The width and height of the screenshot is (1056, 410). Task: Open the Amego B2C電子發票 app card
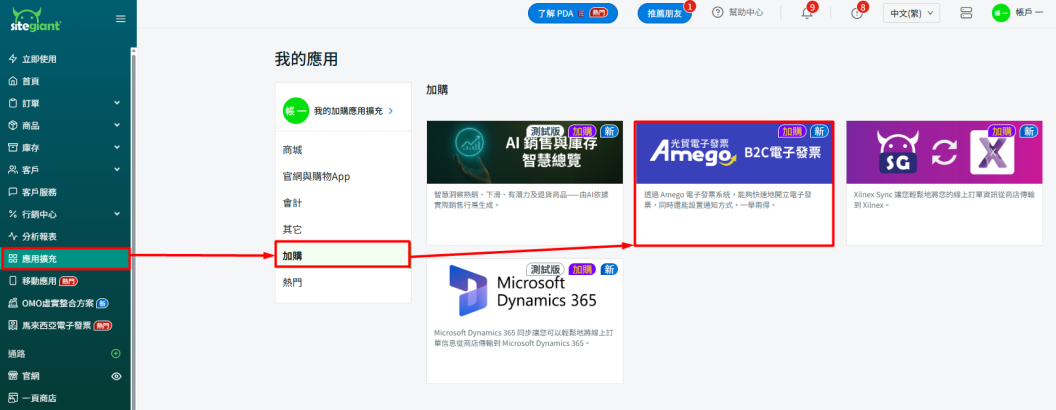coord(733,183)
